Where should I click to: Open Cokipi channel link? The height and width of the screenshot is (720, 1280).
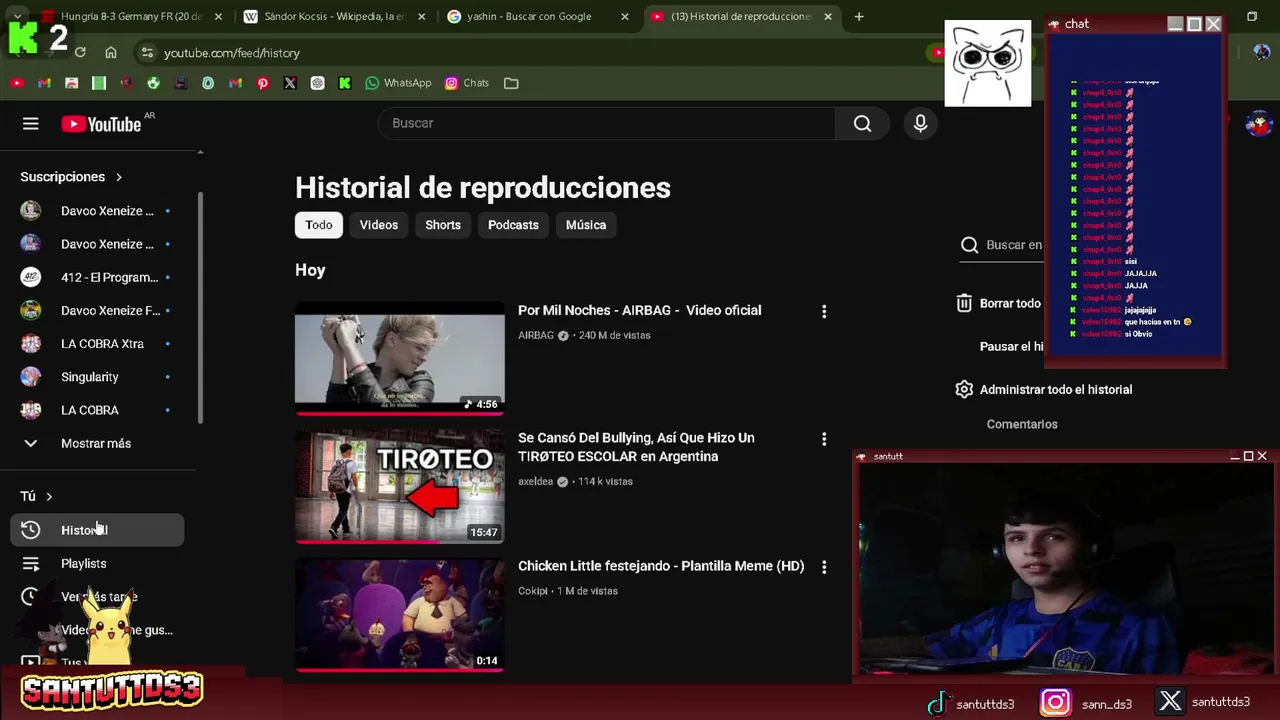533,591
